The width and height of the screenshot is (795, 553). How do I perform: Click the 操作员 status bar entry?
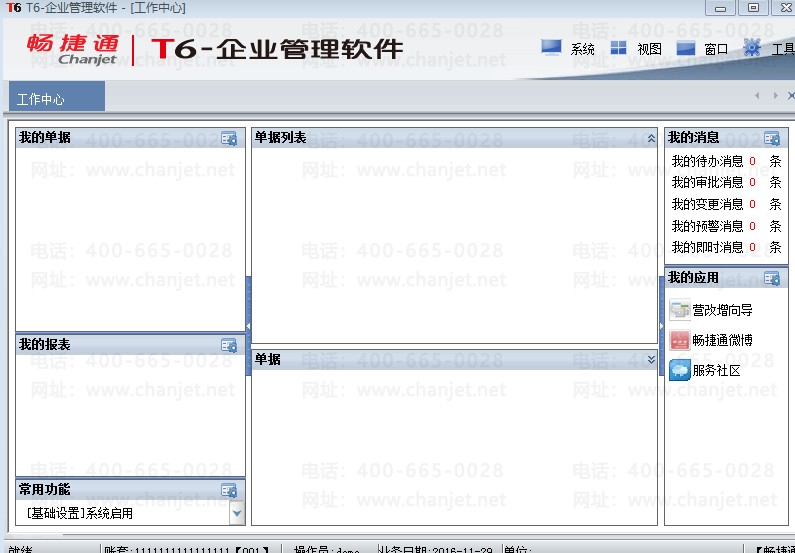pyautogui.click(x=327, y=549)
